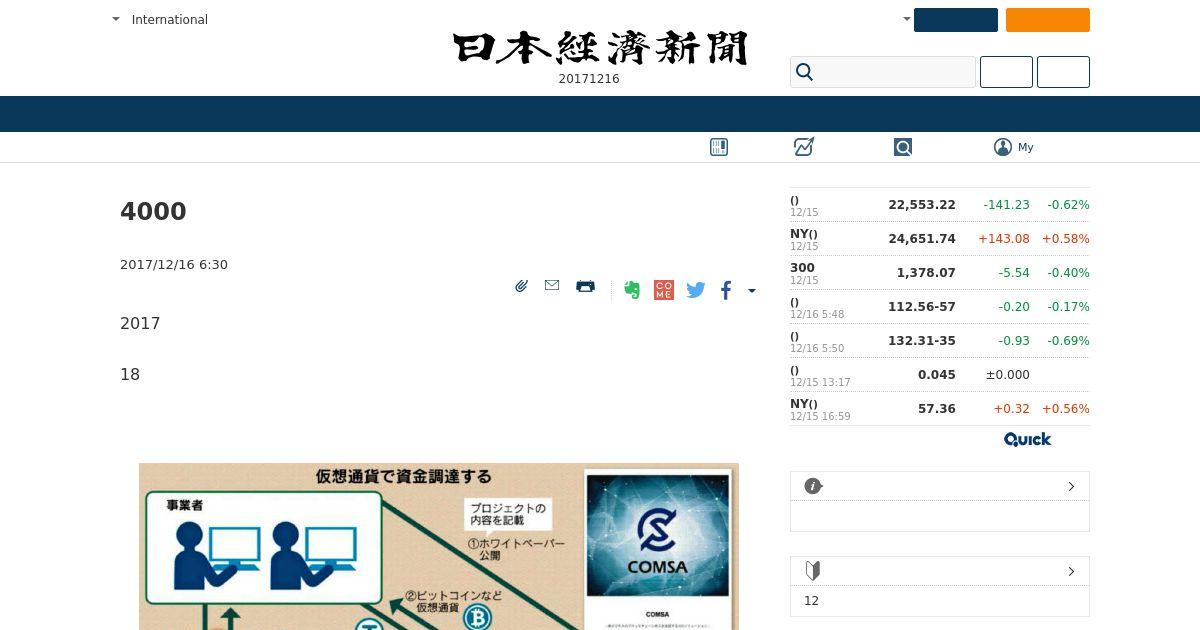The width and height of the screenshot is (1200, 630).
Task: Click the sidebar entry reading 12
Action: tap(811, 601)
